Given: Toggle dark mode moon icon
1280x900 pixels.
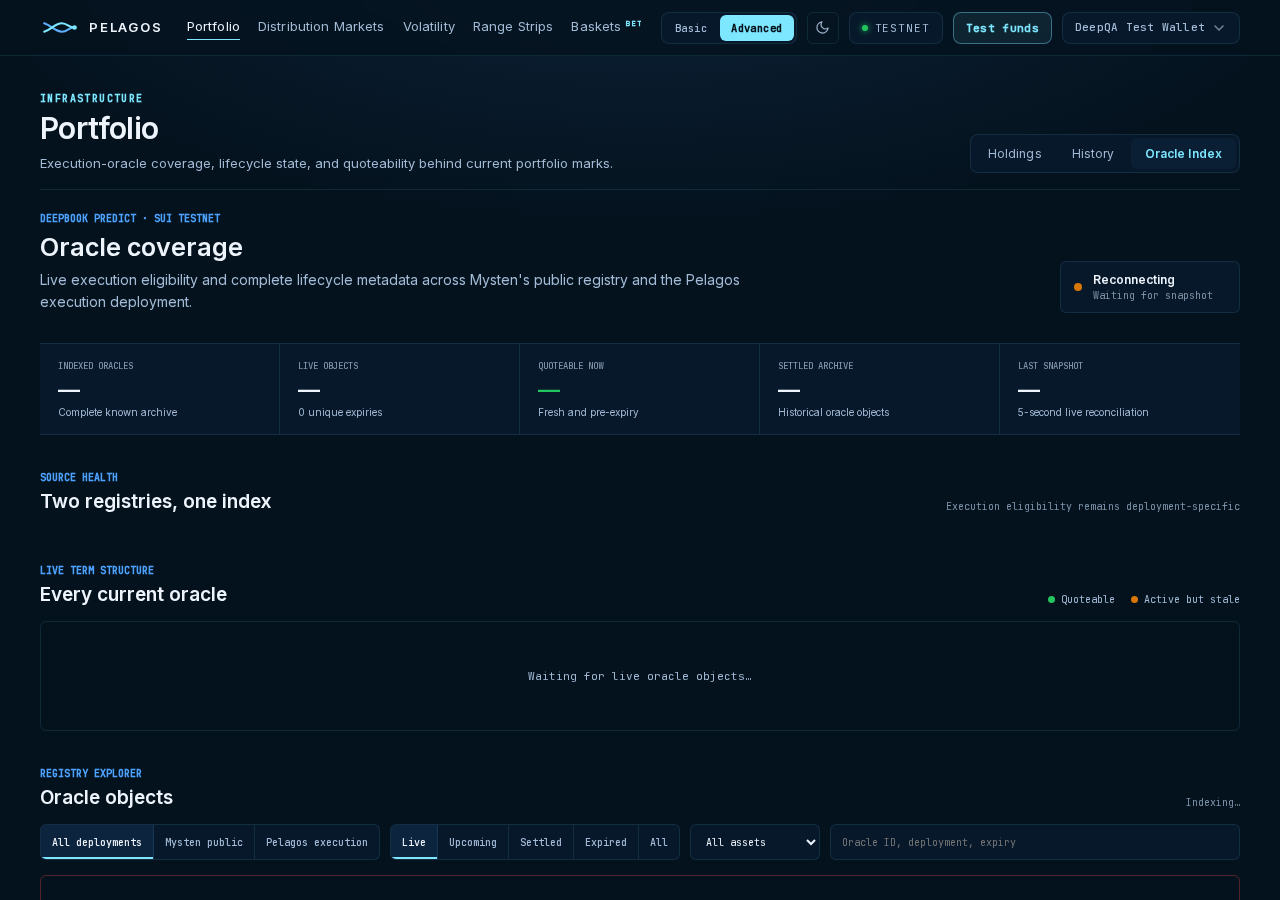Looking at the screenshot, I should coord(823,28).
